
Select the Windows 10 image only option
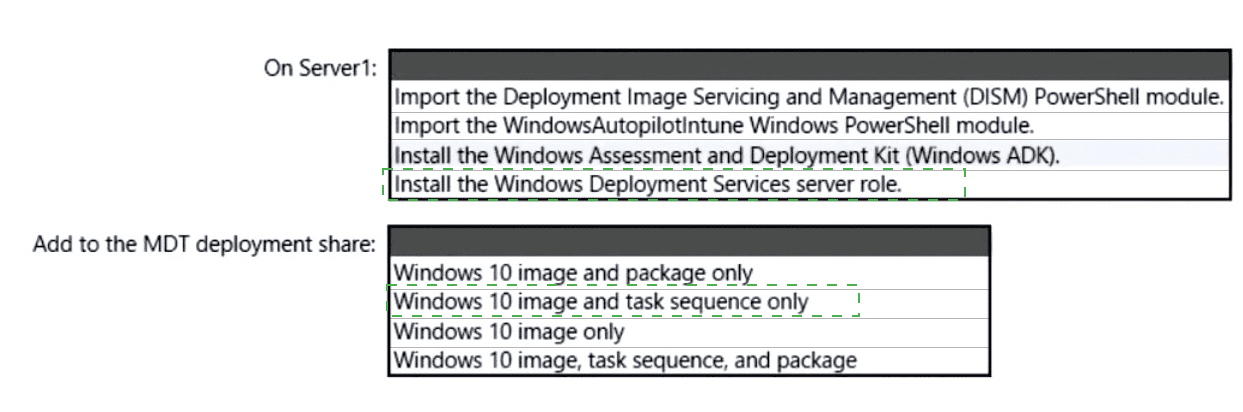click(509, 331)
